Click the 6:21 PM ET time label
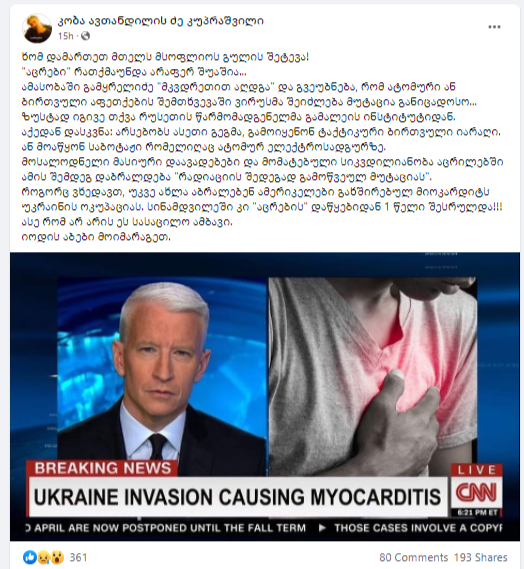This screenshot has width=524, height=569. [476, 512]
